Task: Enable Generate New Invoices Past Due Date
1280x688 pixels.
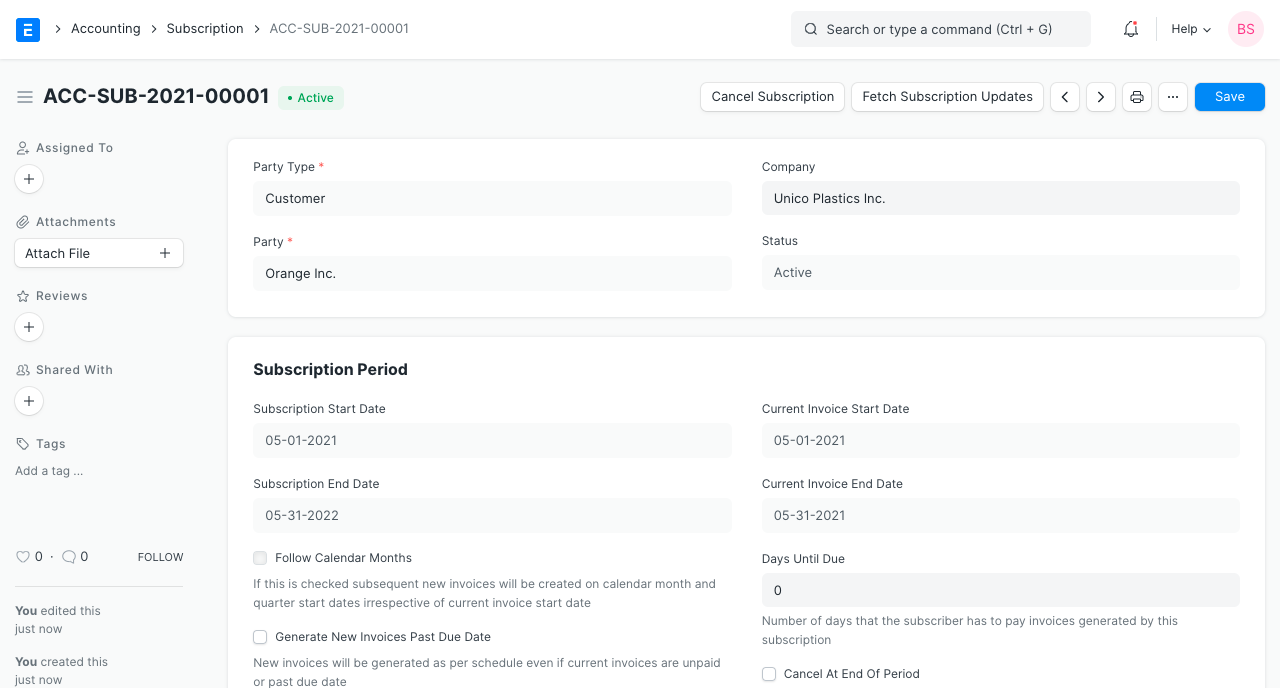Action: [x=260, y=637]
